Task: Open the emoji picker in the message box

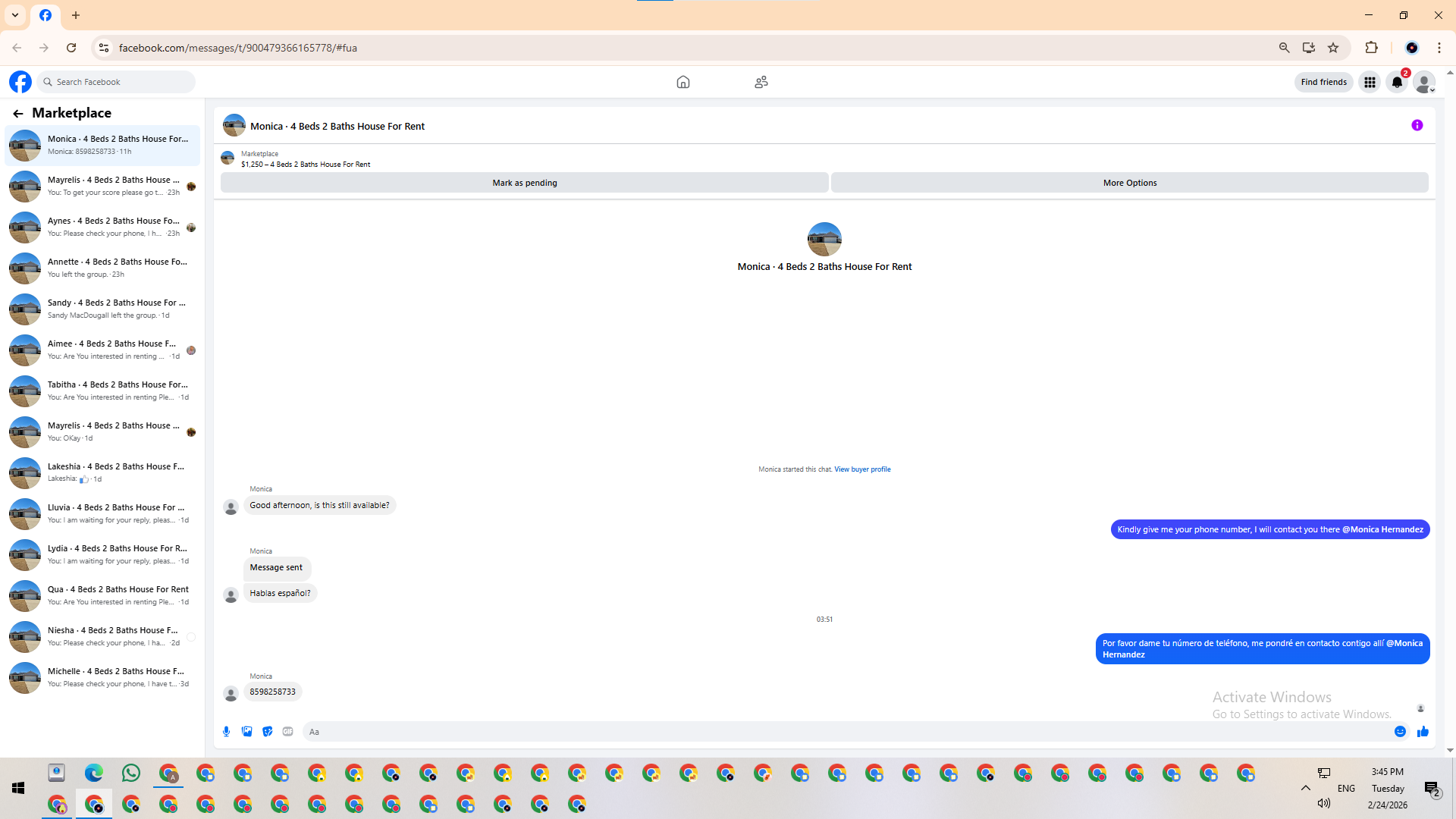Action: point(1400,732)
